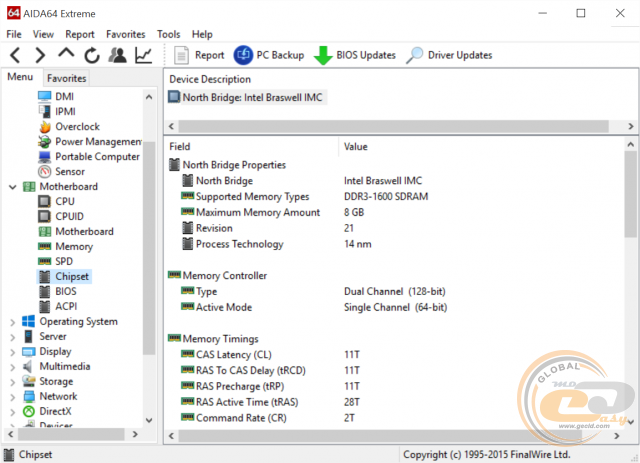The image size is (640, 463).
Task: Open the Sensor page
Action: [70, 171]
